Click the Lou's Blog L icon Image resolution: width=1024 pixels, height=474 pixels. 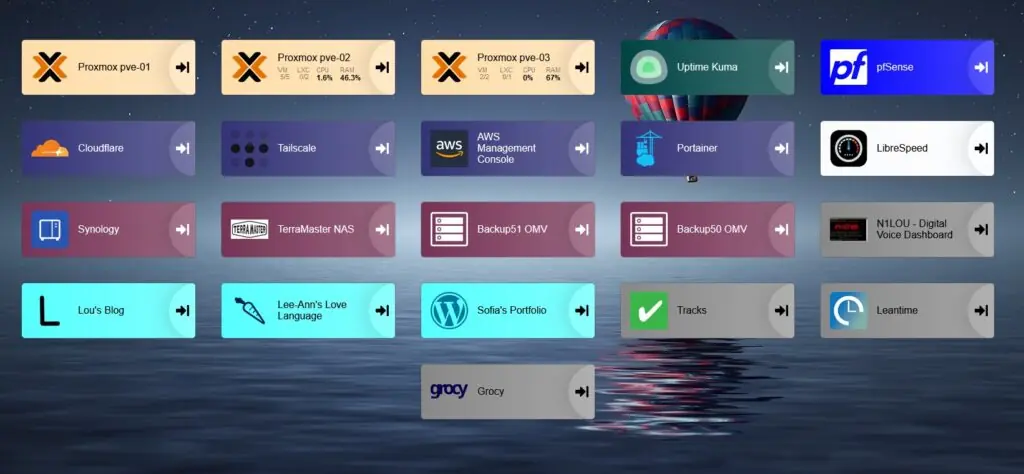point(50,311)
